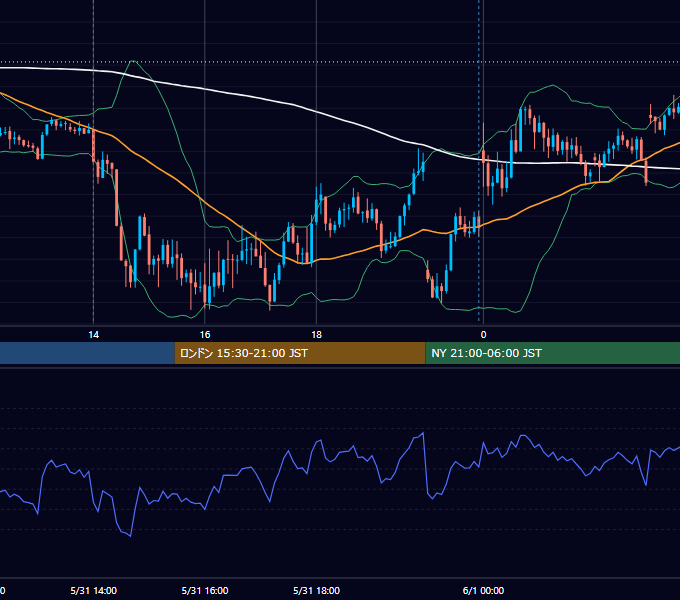The width and height of the screenshot is (680, 600).
Task: Click the 14 label on the chart time axis
Action: (x=94, y=335)
